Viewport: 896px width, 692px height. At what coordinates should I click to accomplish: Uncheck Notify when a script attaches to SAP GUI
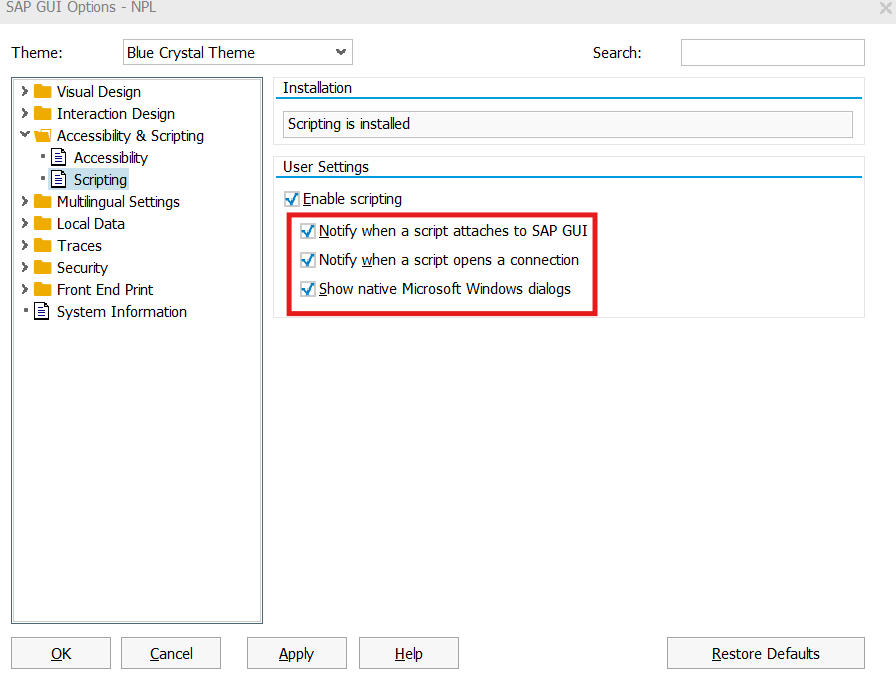(x=307, y=231)
